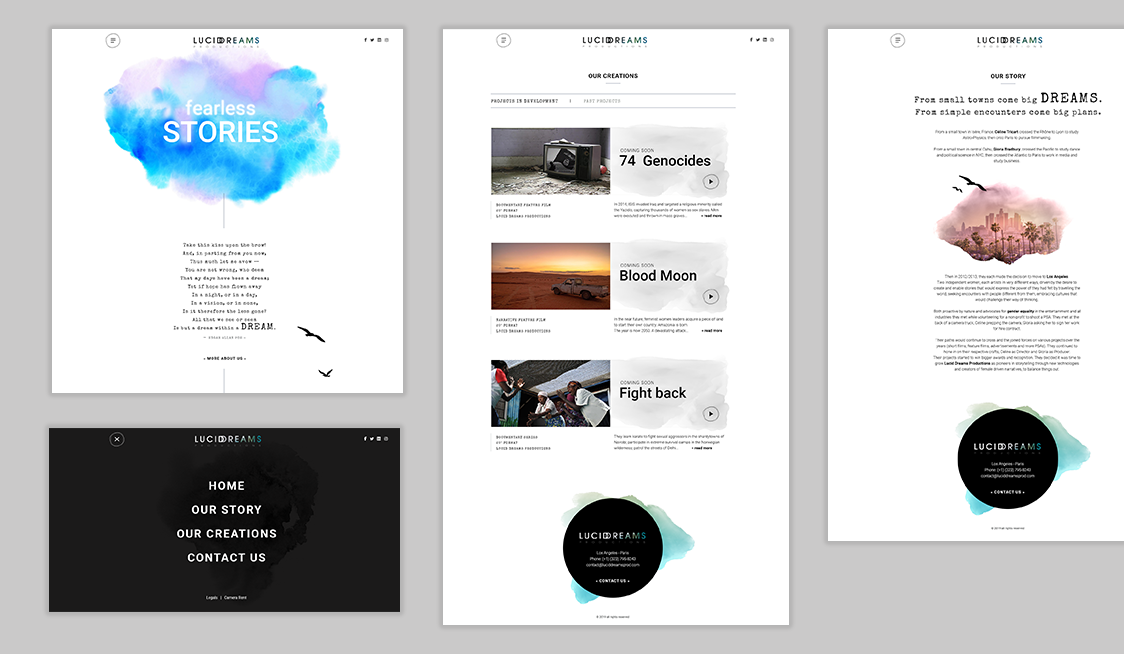This screenshot has width=1124, height=654.
Task: Open the hamburger menu on the Fearless Stories page
Action: coord(113,40)
